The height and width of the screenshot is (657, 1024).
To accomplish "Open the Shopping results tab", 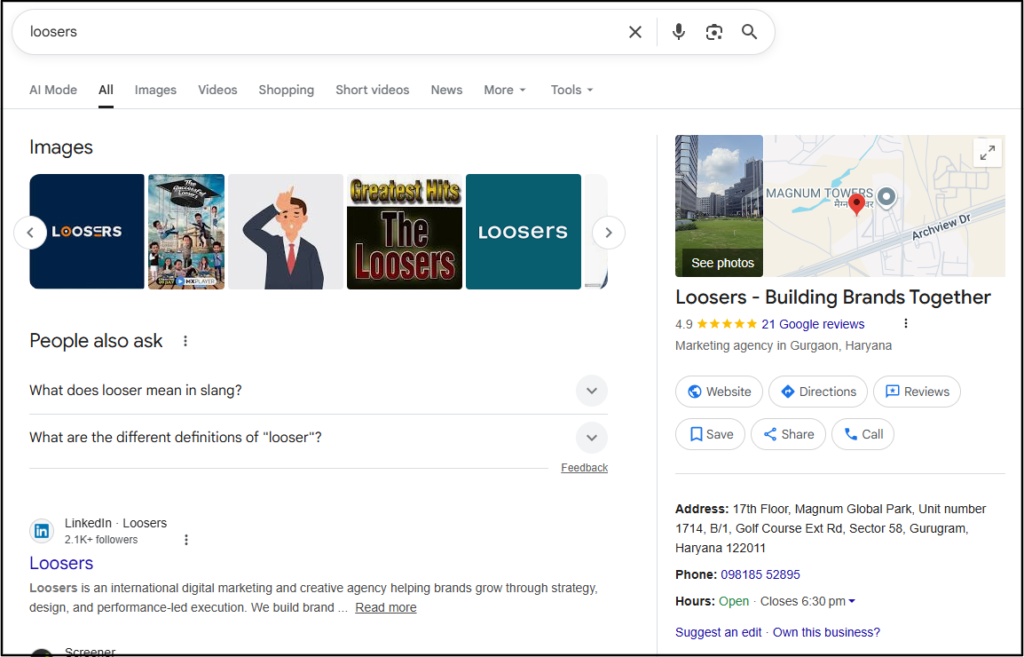I will pos(286,90).
